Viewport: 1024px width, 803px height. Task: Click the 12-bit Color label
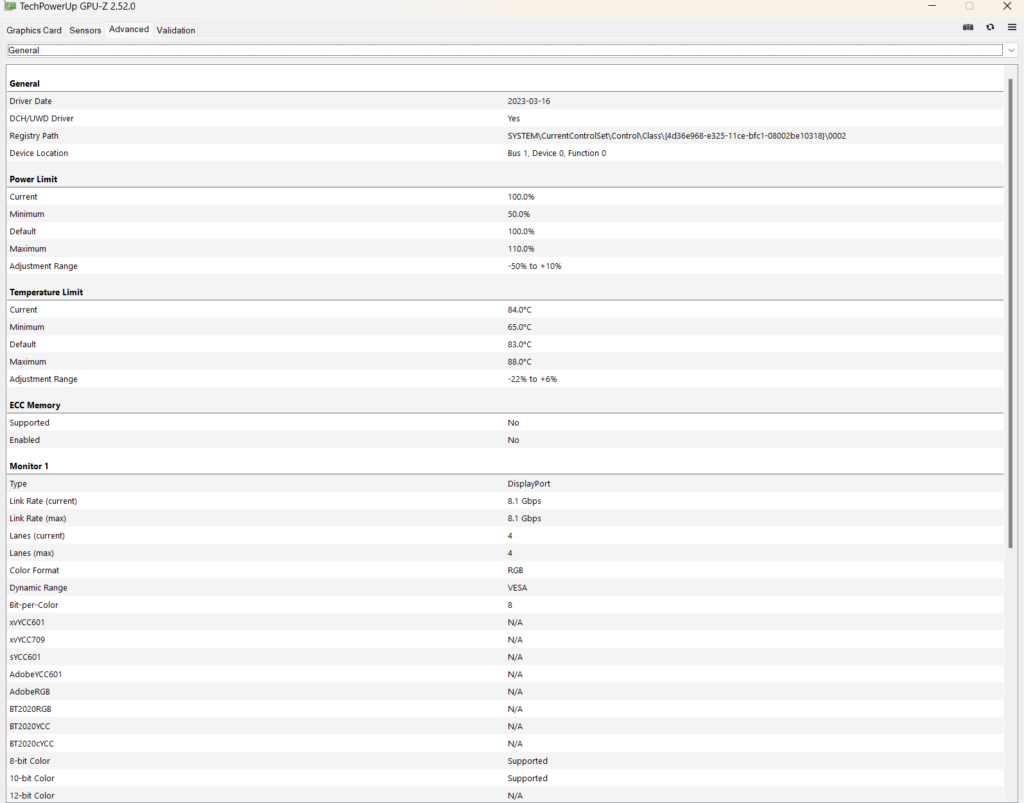pyautogui.click(x=32, y=795)
